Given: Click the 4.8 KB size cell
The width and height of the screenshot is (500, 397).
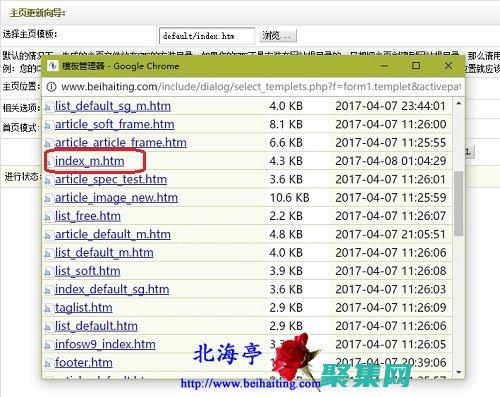Looking at the screenshot, I should click(286, 234).
